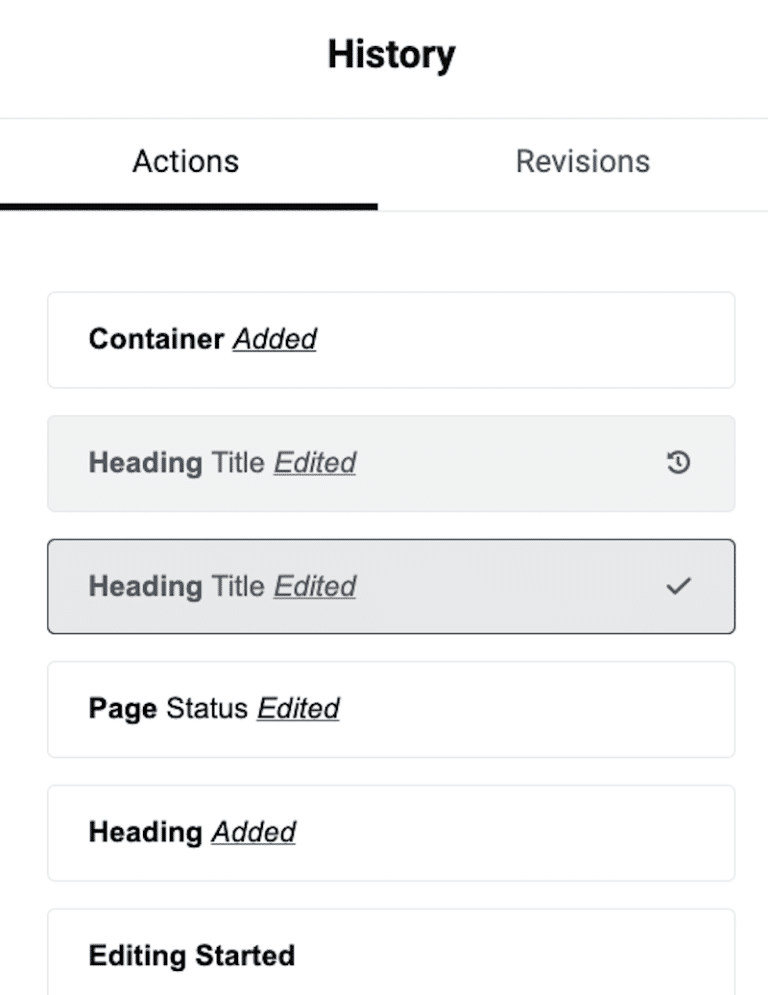Click the Edited link on Page Status Edited
This screenshot has width=768, height=995.
coord(299,709)
